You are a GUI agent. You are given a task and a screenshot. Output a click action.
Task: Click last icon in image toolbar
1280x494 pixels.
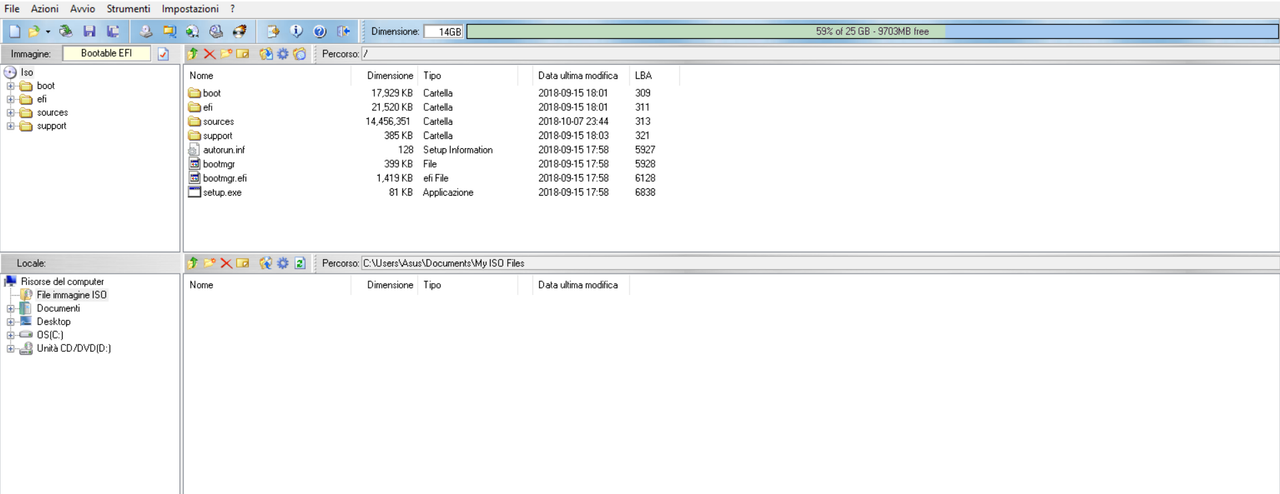[x=299, y=54]
